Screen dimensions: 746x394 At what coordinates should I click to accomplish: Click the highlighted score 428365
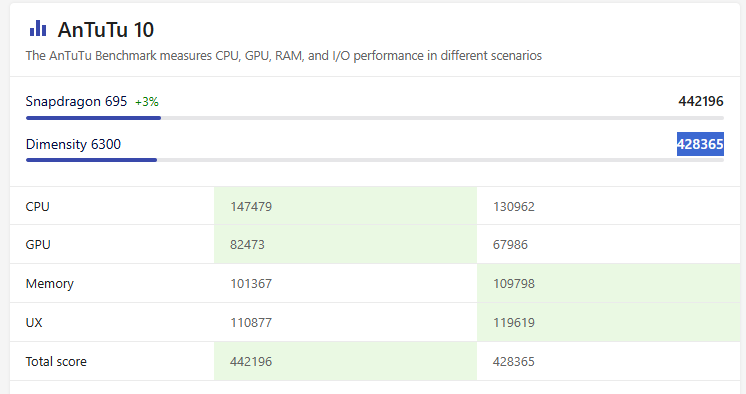700,144
